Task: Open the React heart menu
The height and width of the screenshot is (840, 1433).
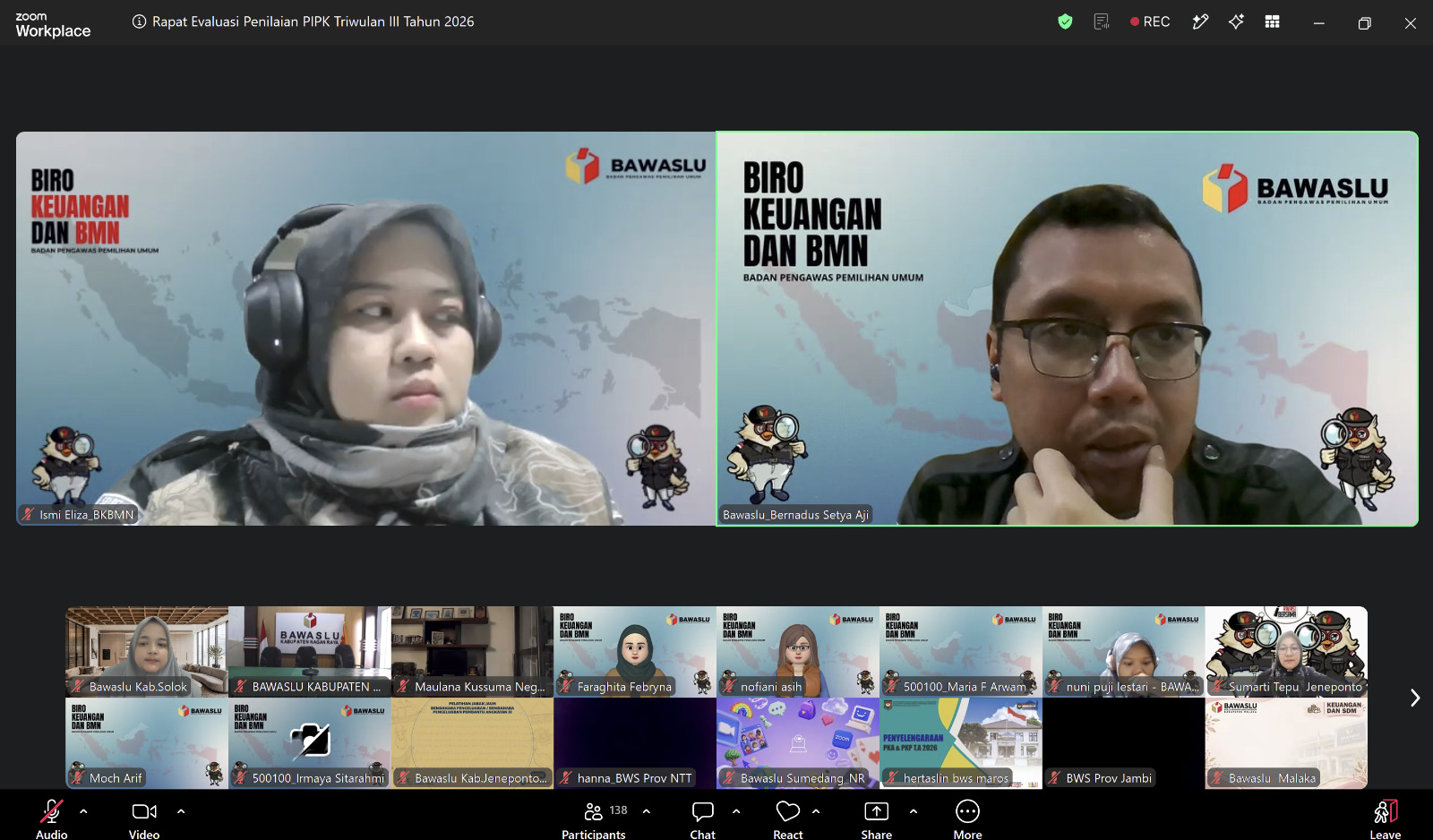Action: tap(788, 819)
